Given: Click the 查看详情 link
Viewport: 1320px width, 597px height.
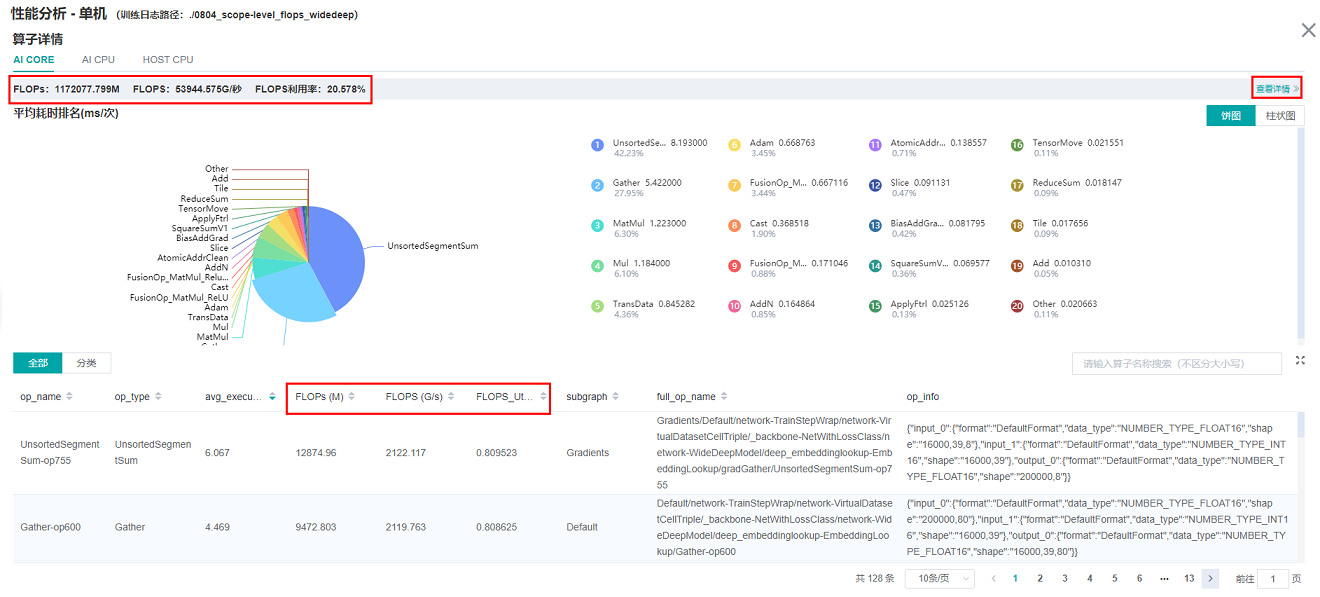Looking at the screenshot, I should click(x=1276, y=88).
